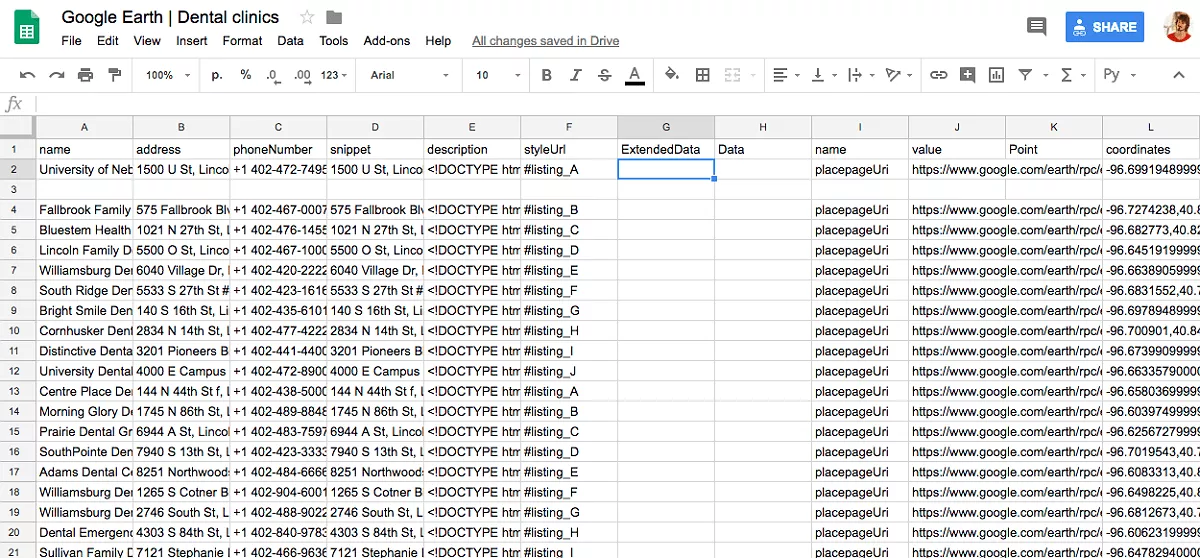Click the merge cells icon
Image resolution: width=1200 pixels, height=558 pixels.
click(x=732, y=75)
